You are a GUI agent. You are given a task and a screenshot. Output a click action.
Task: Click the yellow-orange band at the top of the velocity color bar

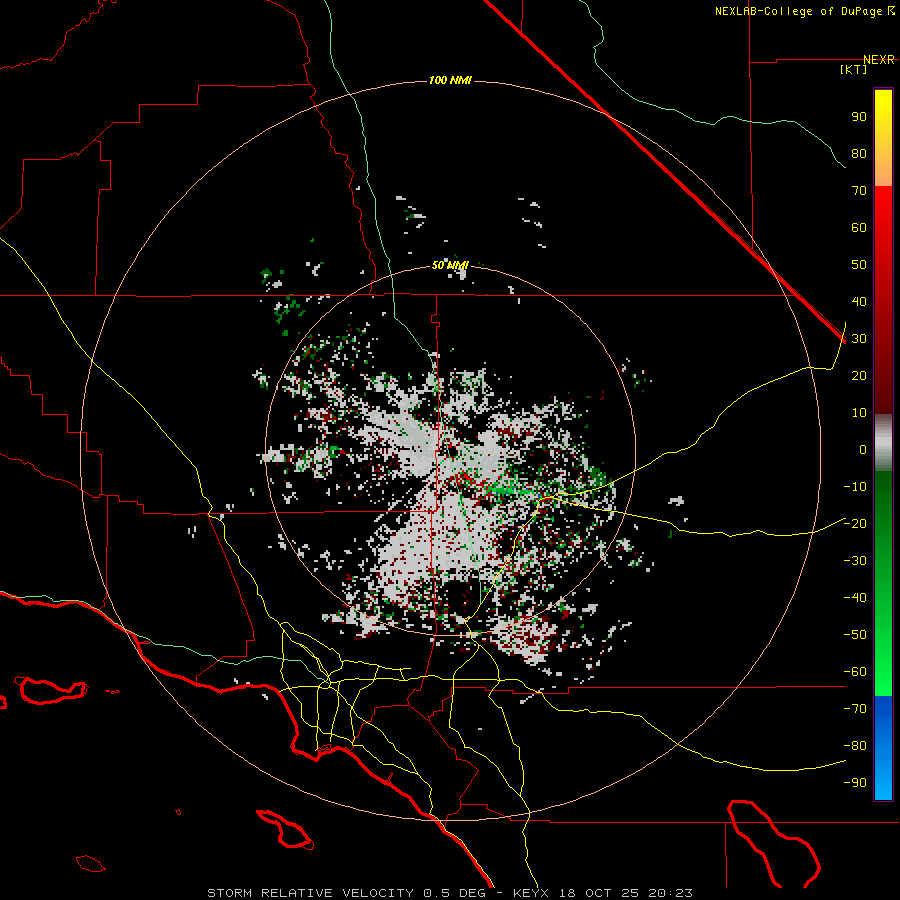tap(883, 138)
